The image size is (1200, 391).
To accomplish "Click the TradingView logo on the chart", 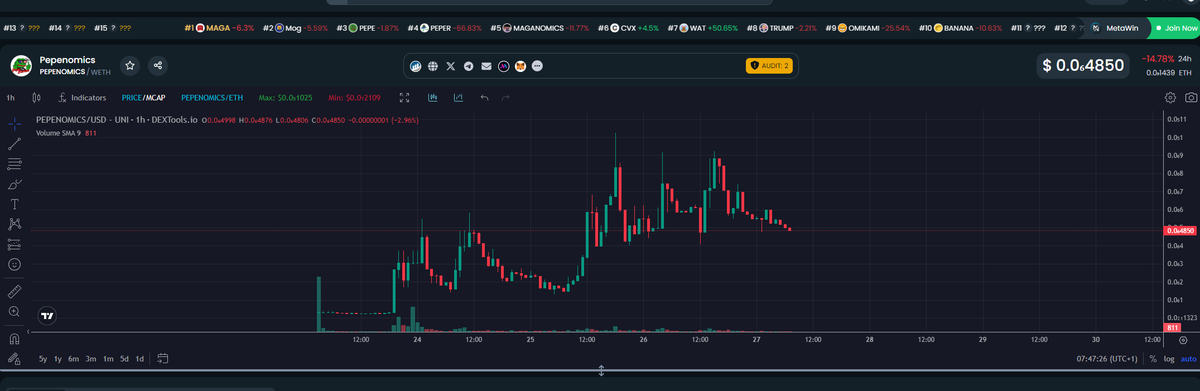I will [48, 315].
